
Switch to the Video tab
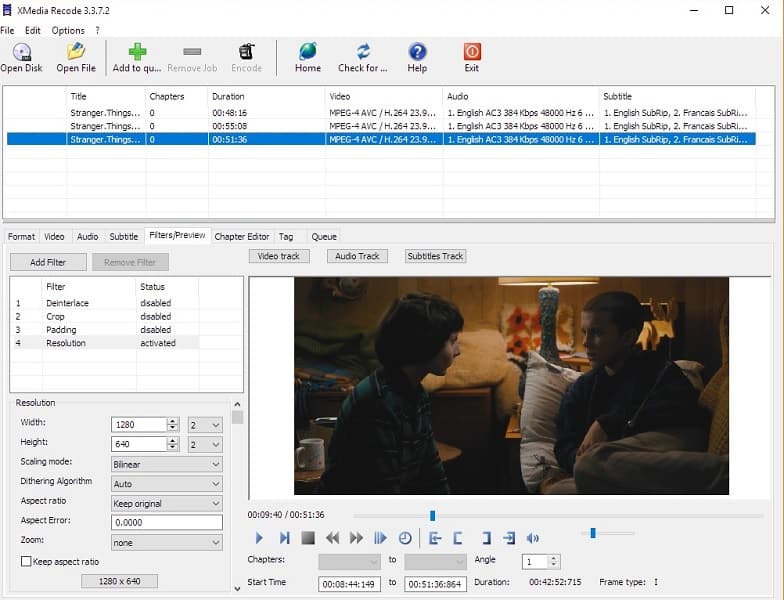(54, 236)
